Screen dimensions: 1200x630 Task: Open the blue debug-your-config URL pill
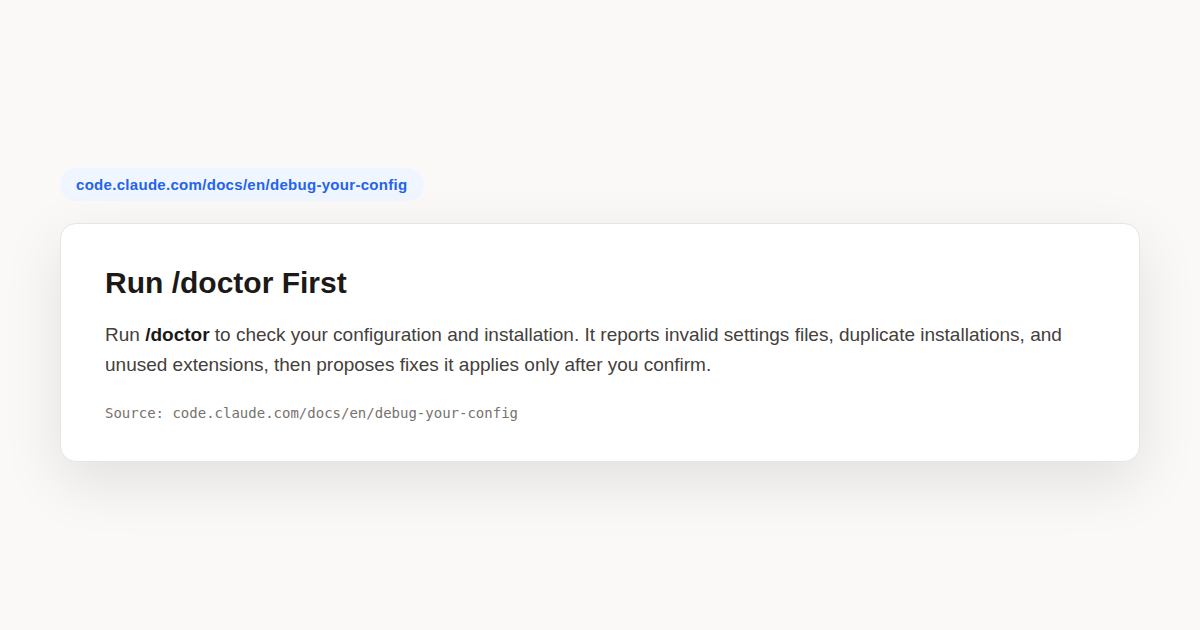[x=241, y=185]
